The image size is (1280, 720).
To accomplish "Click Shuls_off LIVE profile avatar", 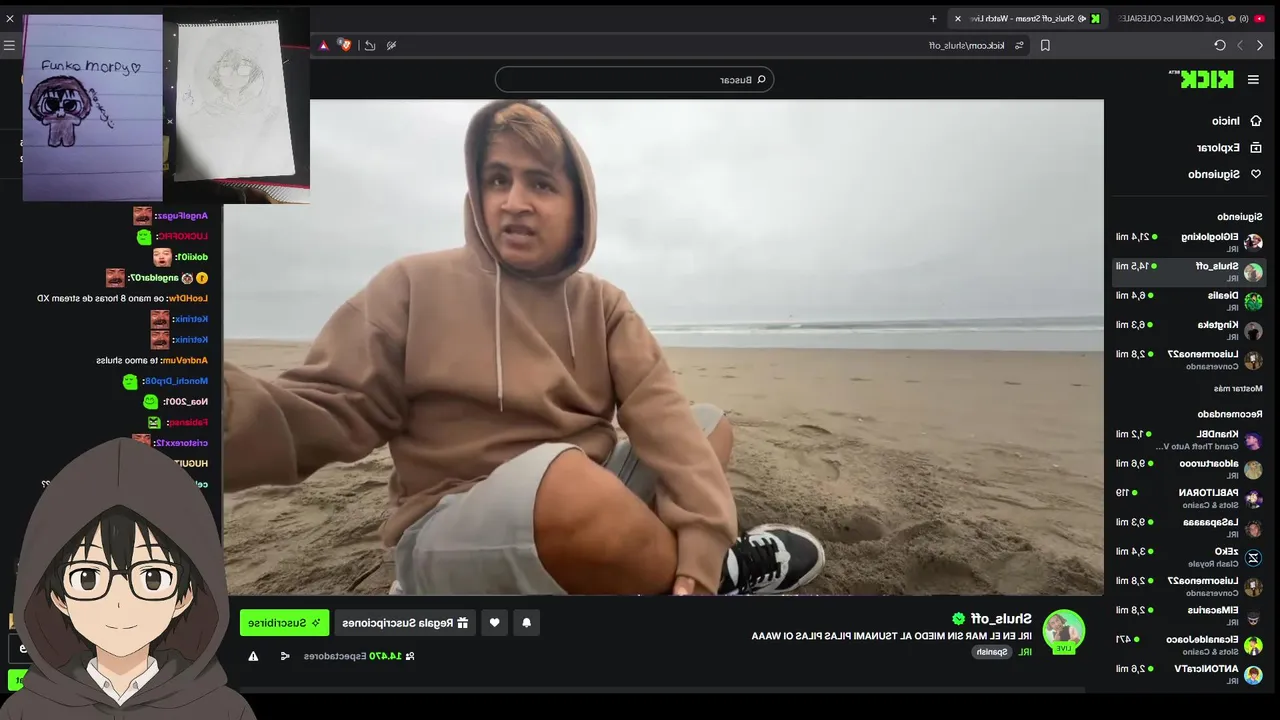I will (1063, 630).
